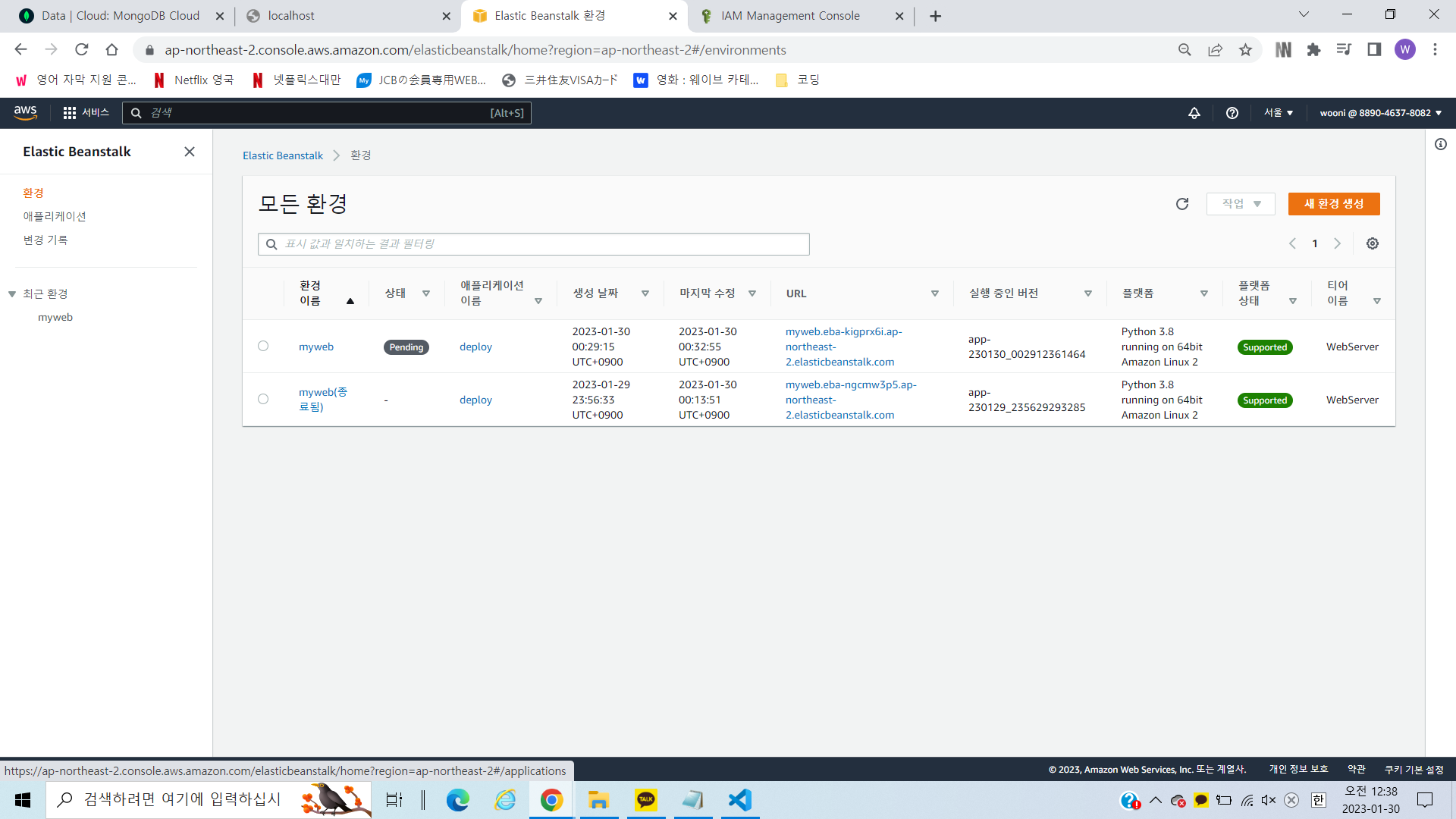Sort by 마지막 수정 column arrow
This screenshot has width=1456, height=819.
coord(752,293)
